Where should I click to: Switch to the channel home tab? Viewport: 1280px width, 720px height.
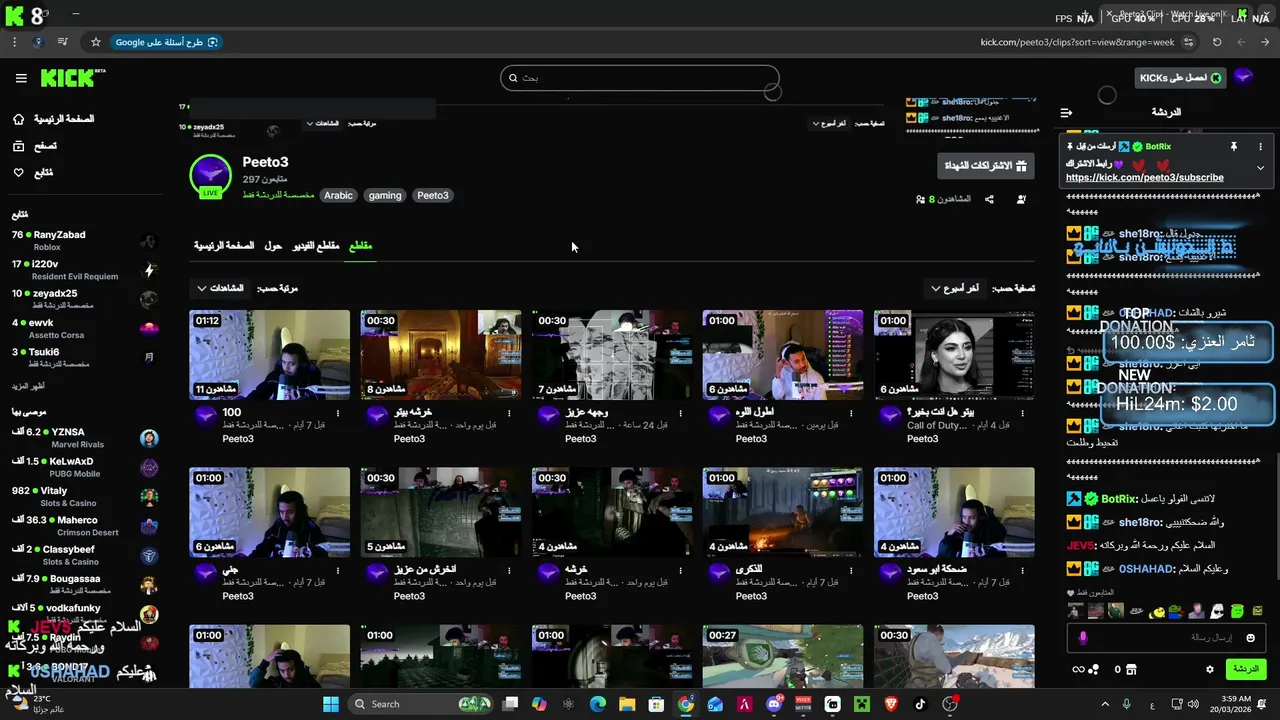click(223, 246)
